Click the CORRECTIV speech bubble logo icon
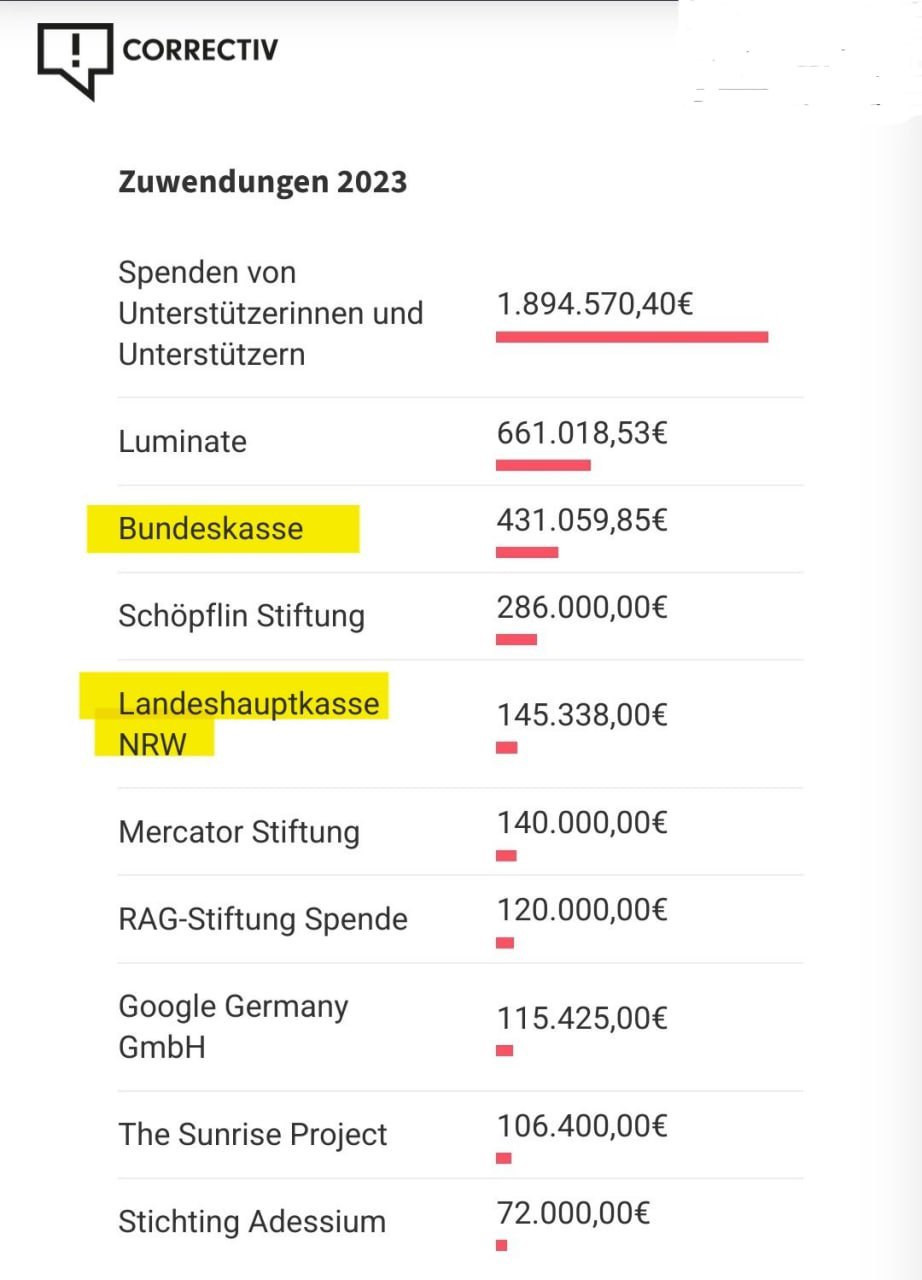This screenshot has height=1280, width=922. 74,58
